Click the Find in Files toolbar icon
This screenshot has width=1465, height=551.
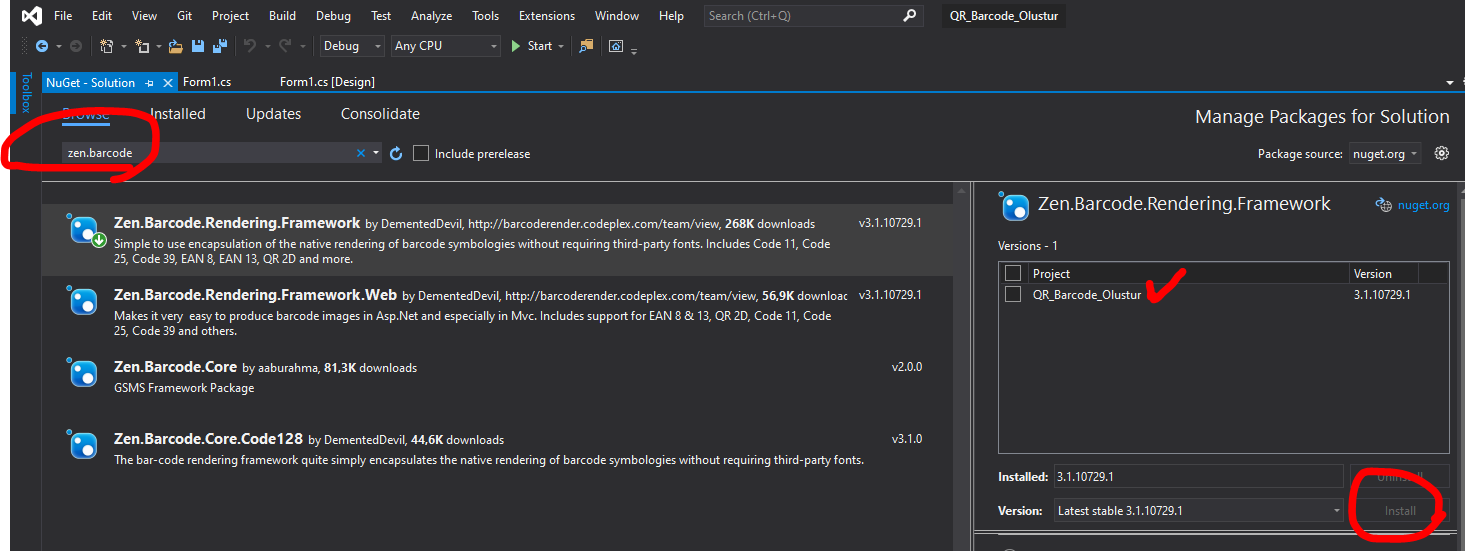[586, 46]
